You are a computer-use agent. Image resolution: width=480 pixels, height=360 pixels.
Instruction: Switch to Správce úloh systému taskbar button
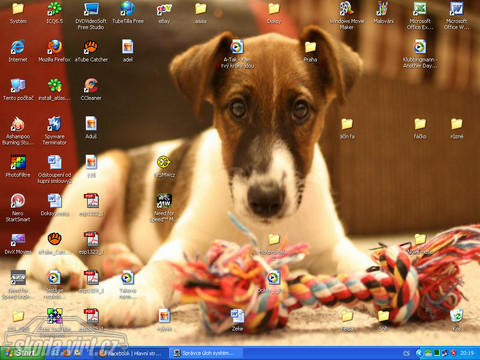[206, 353]
